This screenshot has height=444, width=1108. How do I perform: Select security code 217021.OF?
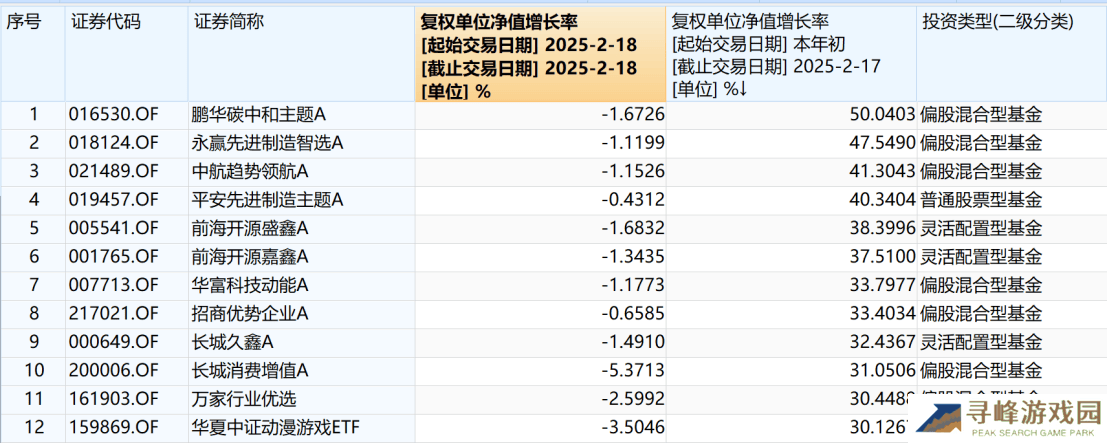point(114,314)
